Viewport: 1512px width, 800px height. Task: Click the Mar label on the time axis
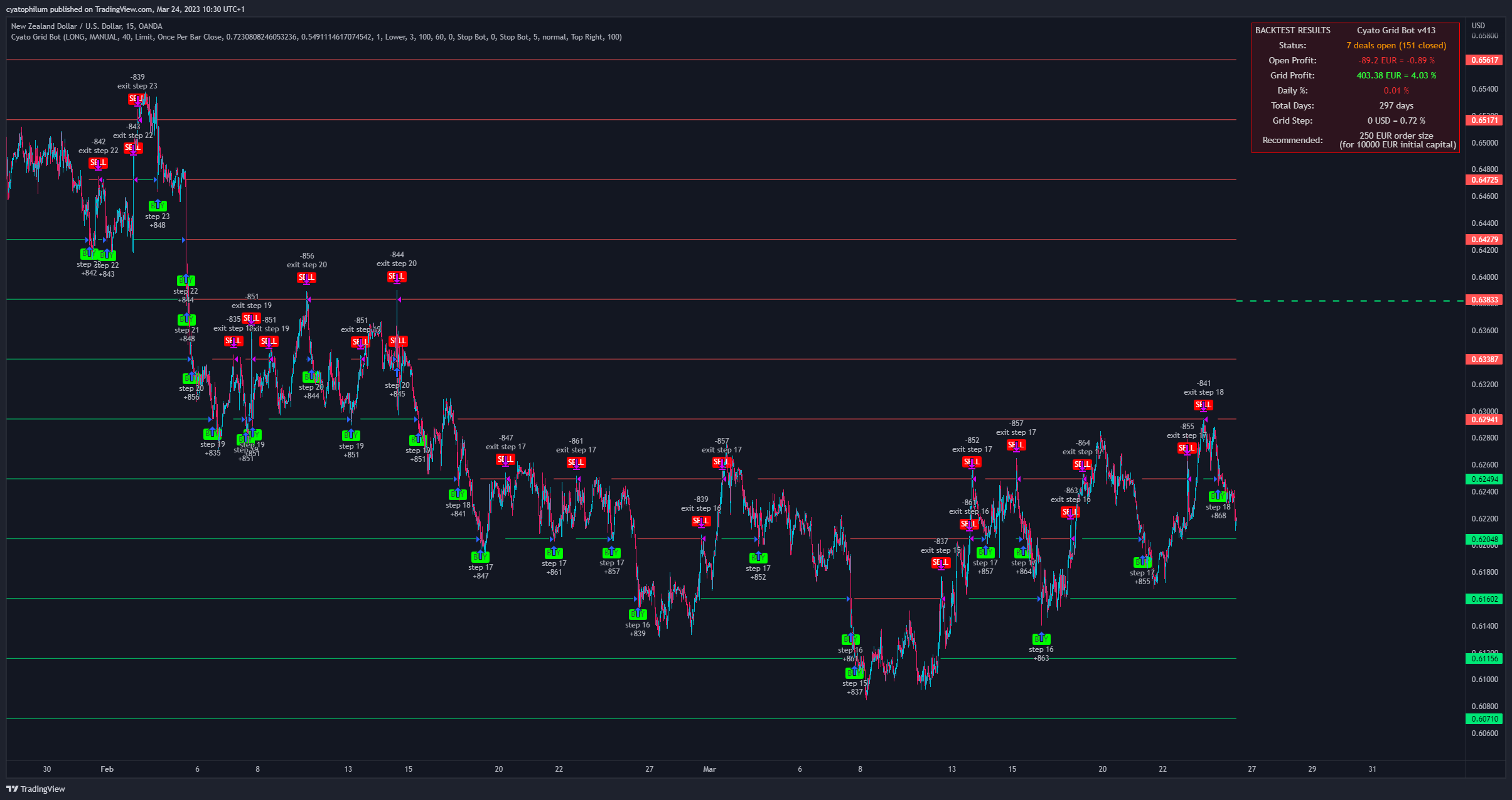[709, 769]
